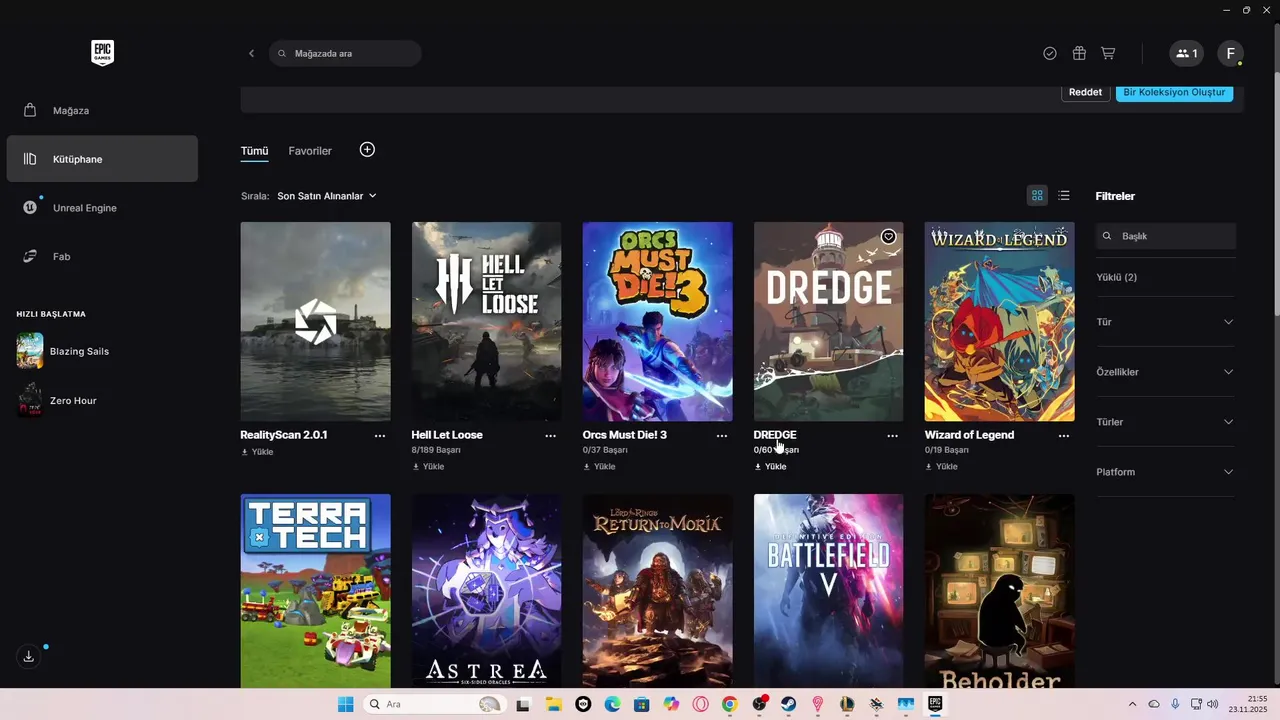Open the Battlefield V cover art
This screenshot has width=1280, height=720.
829,590
